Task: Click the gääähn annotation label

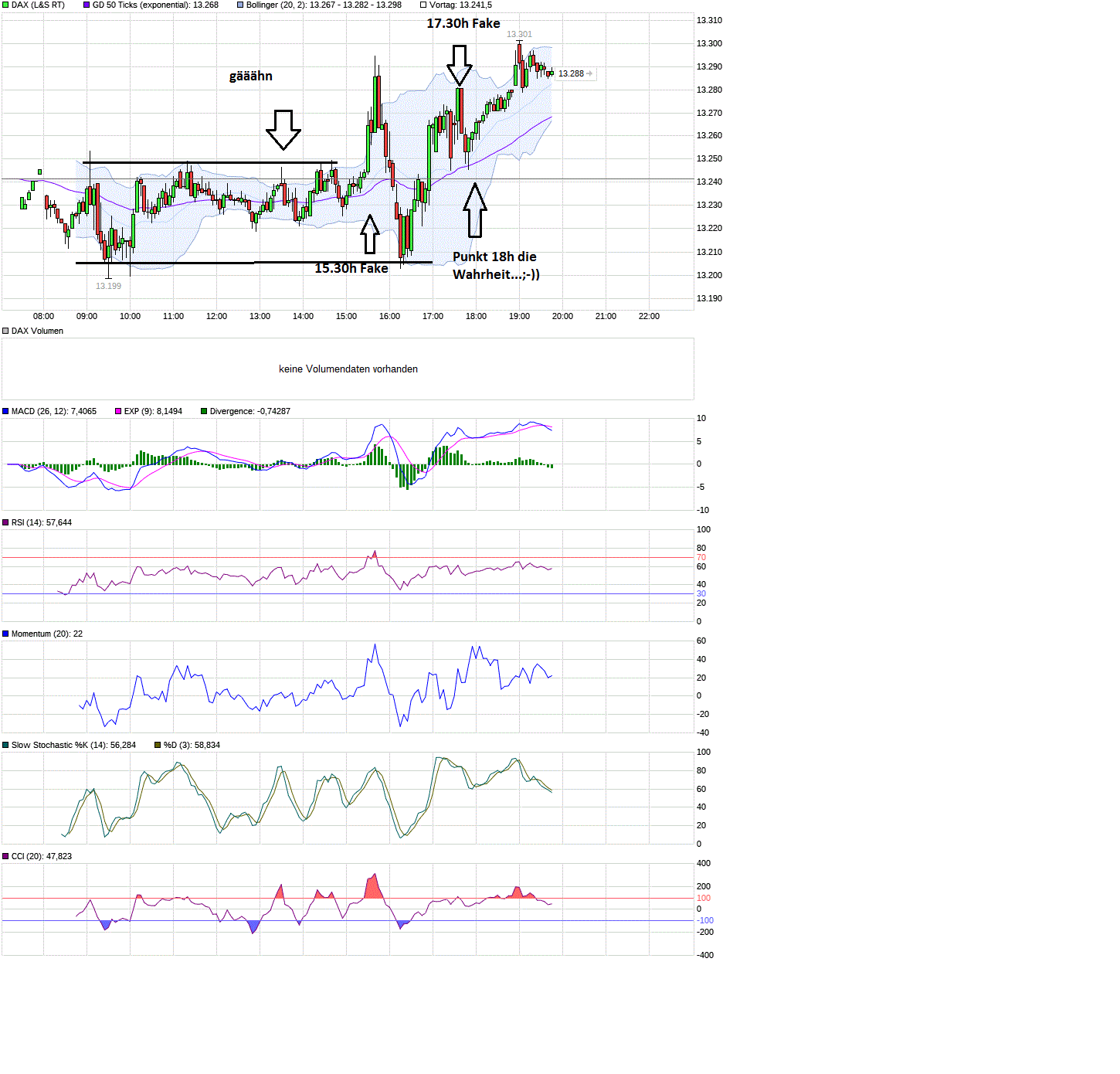Action: [252, 76]
